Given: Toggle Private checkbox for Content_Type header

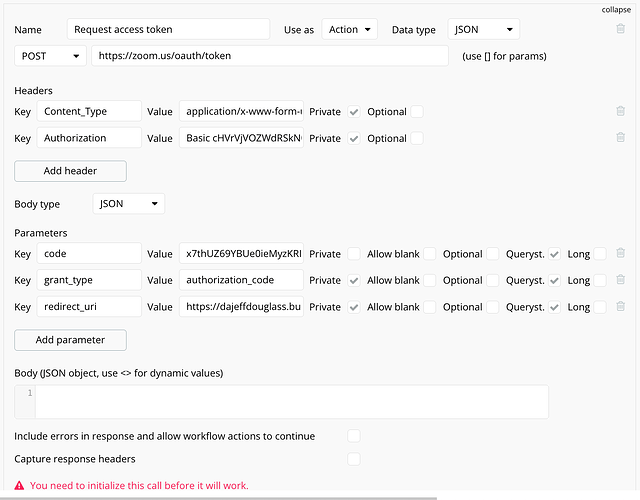Looking at the screenshot, I should click(354, 112).
